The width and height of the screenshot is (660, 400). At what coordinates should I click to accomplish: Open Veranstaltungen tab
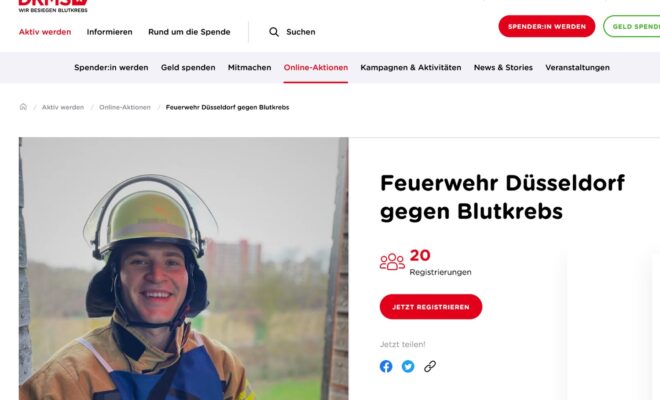point(578,67)
